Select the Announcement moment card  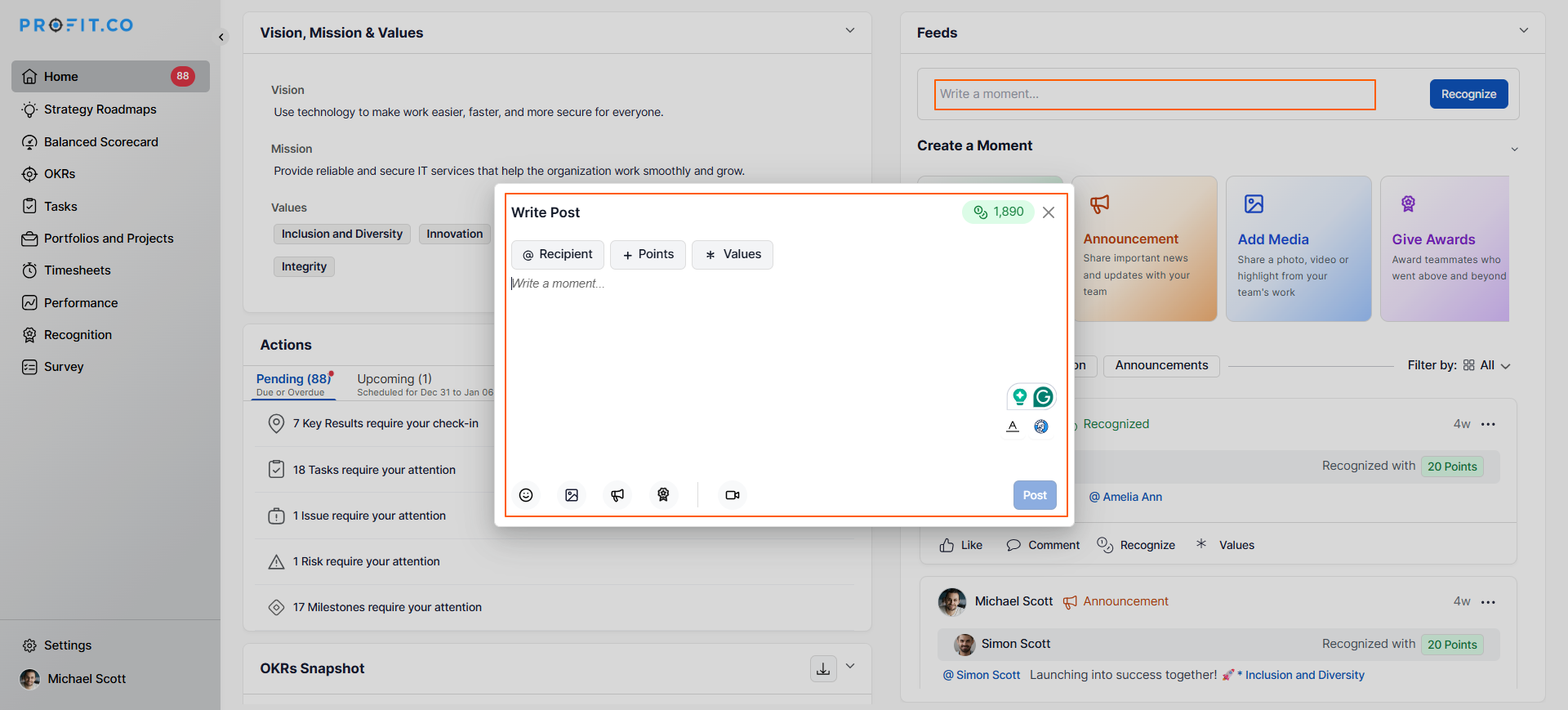click(1144, 248)
